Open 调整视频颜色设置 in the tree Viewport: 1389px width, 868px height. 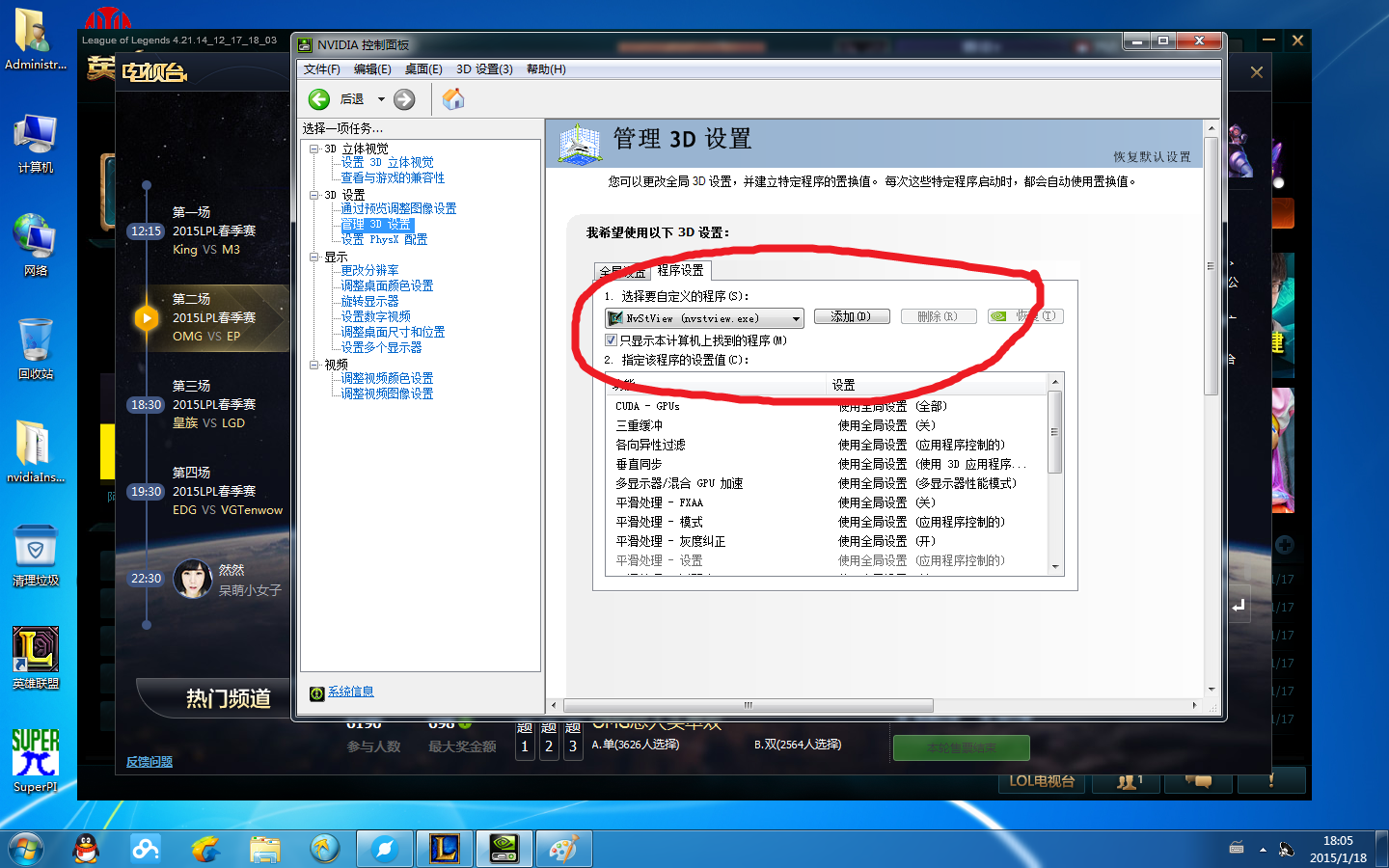[387, 378]
